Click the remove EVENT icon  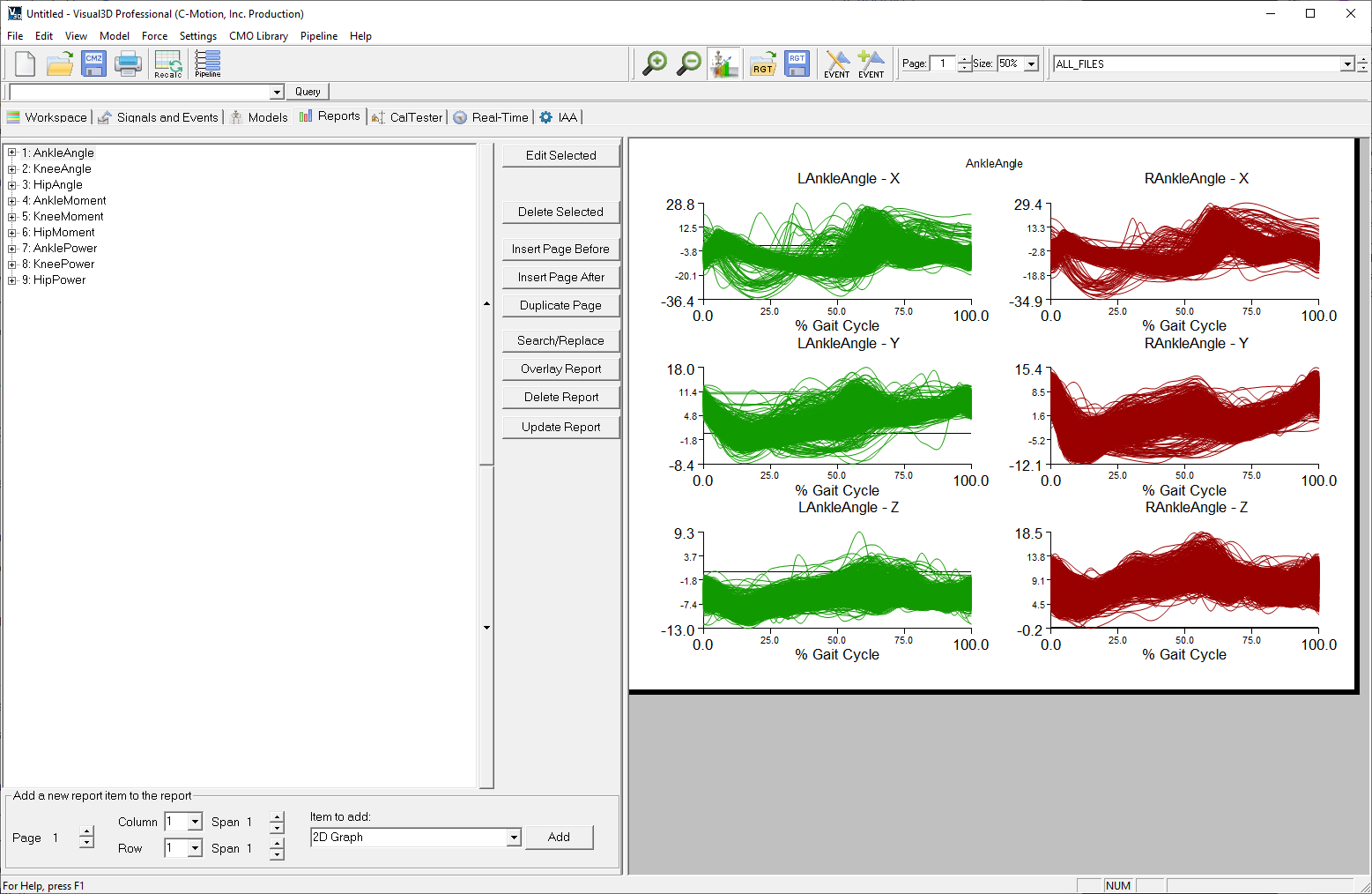(x=837, y=63)
